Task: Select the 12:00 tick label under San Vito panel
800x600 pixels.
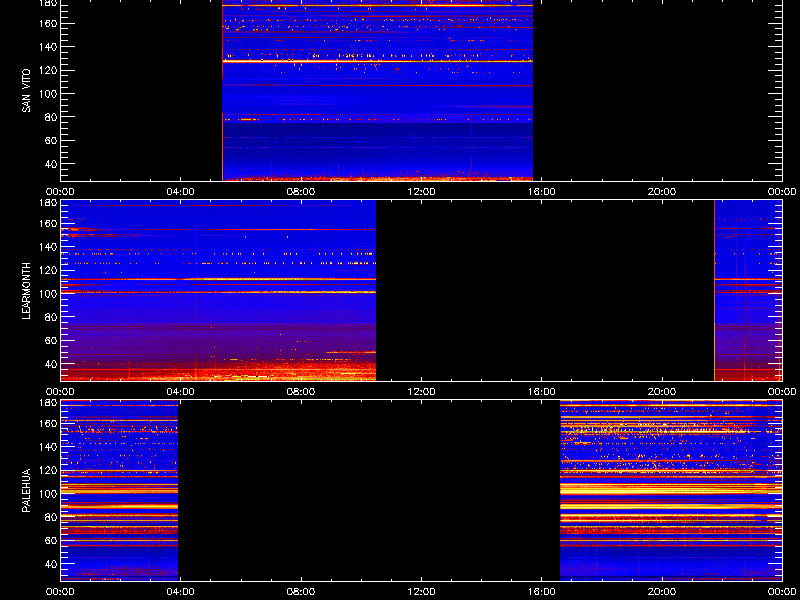Action: [421, 192]
